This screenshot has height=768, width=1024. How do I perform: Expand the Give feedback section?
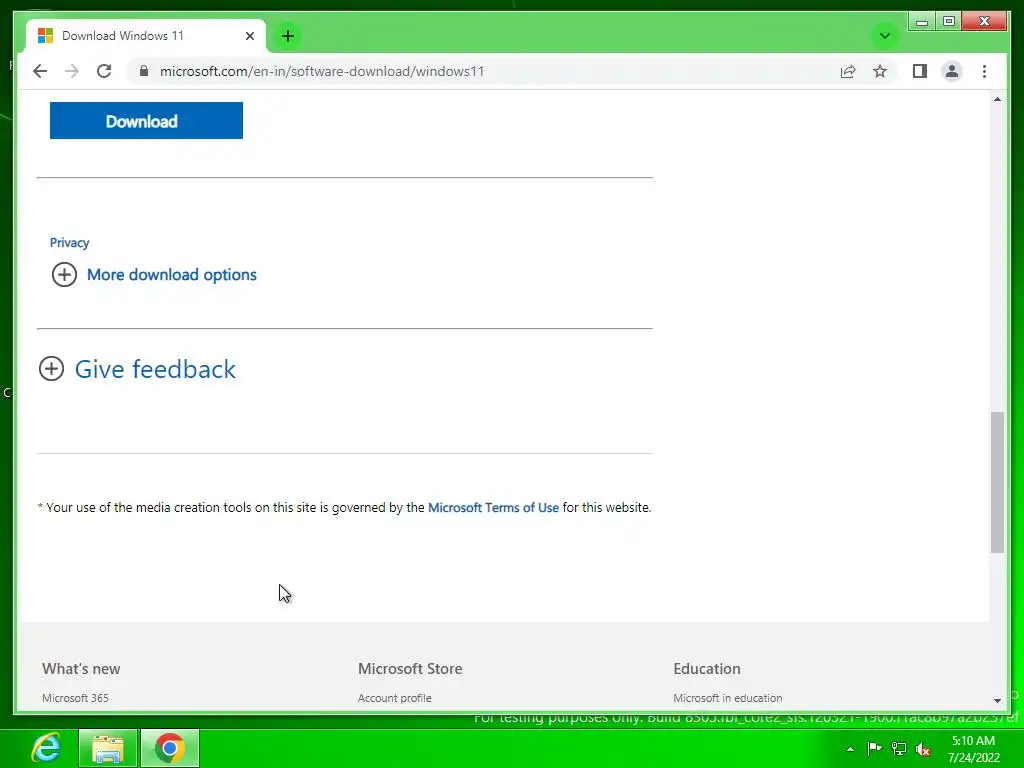click(137, 369)
